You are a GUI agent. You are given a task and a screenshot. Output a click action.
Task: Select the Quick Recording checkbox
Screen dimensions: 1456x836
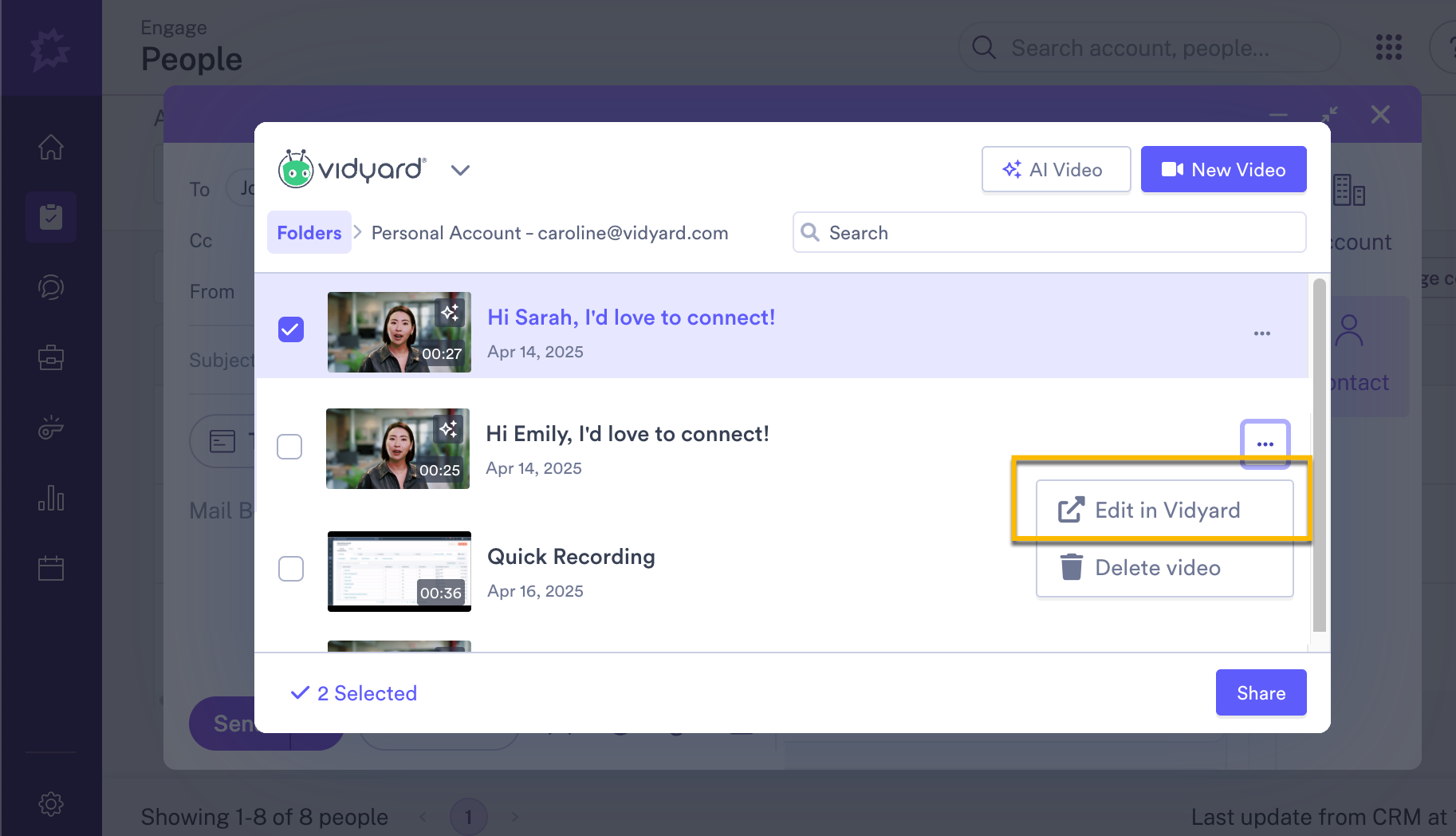point(291,569)
